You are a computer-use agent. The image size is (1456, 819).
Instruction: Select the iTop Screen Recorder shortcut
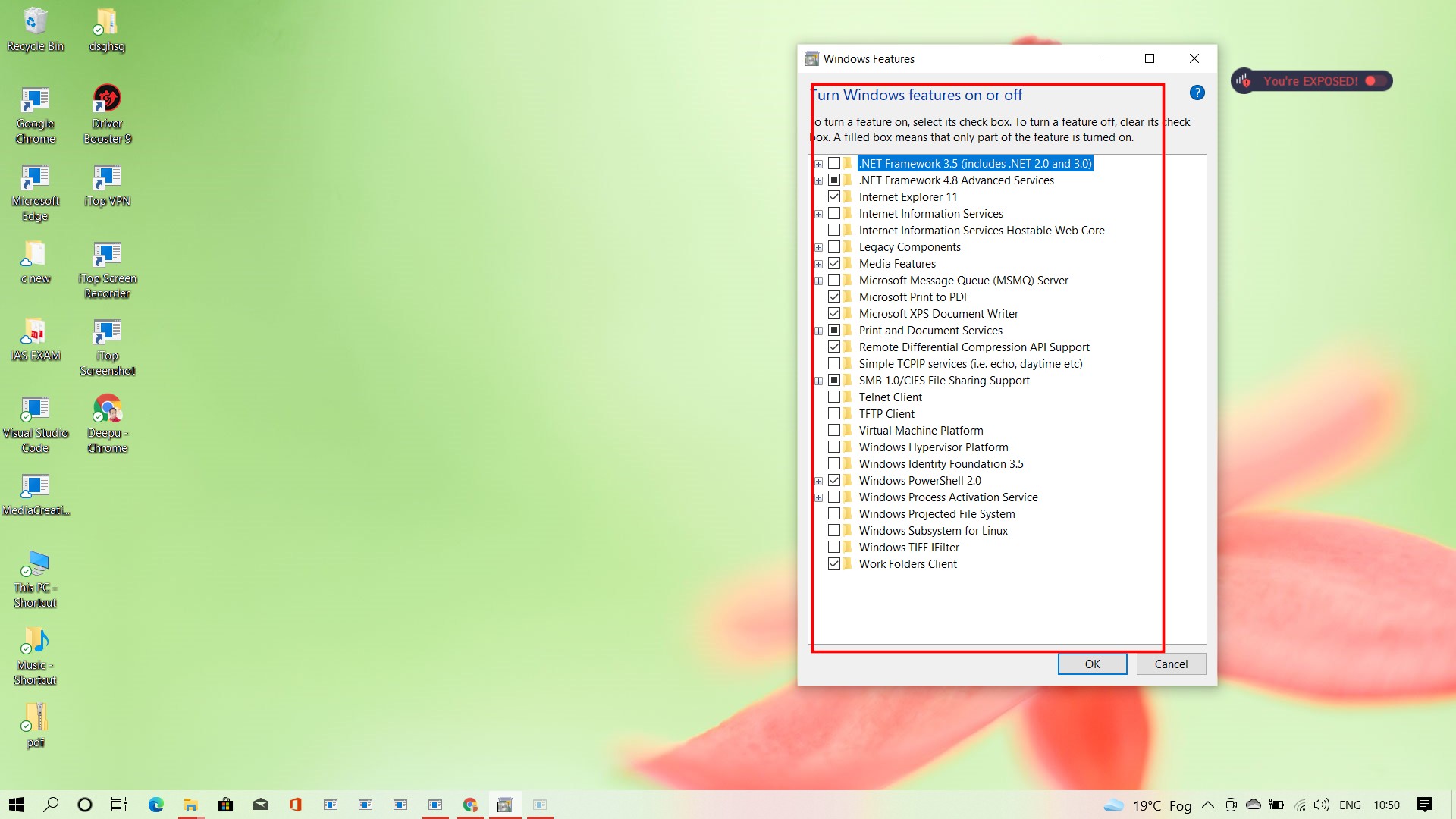click(107, 270)
